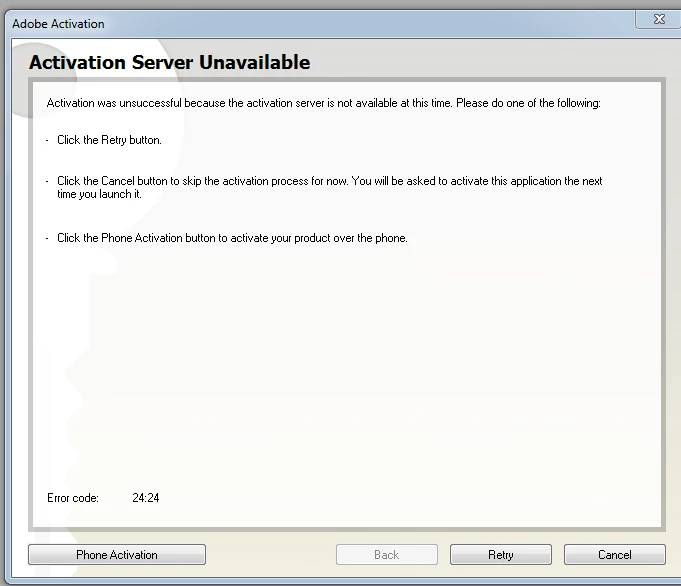
Task: Click the 'Error code:' label
Action: click(73, 498)
